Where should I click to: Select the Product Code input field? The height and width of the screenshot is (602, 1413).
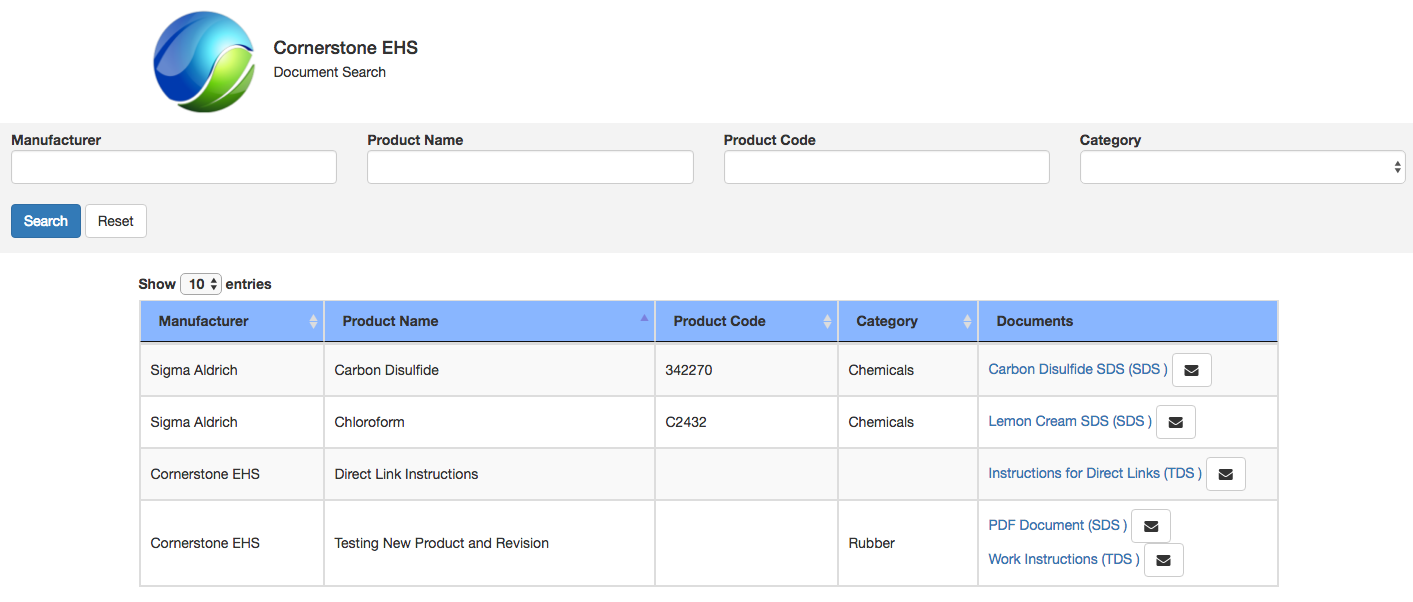(x=886, y=168)
